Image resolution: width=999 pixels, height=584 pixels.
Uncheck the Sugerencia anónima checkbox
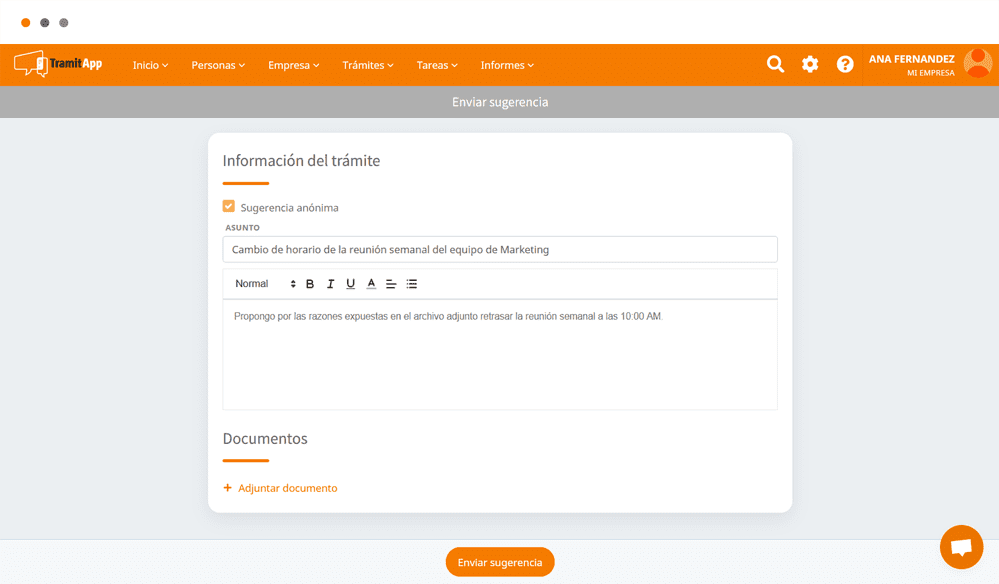click(229, 207)
